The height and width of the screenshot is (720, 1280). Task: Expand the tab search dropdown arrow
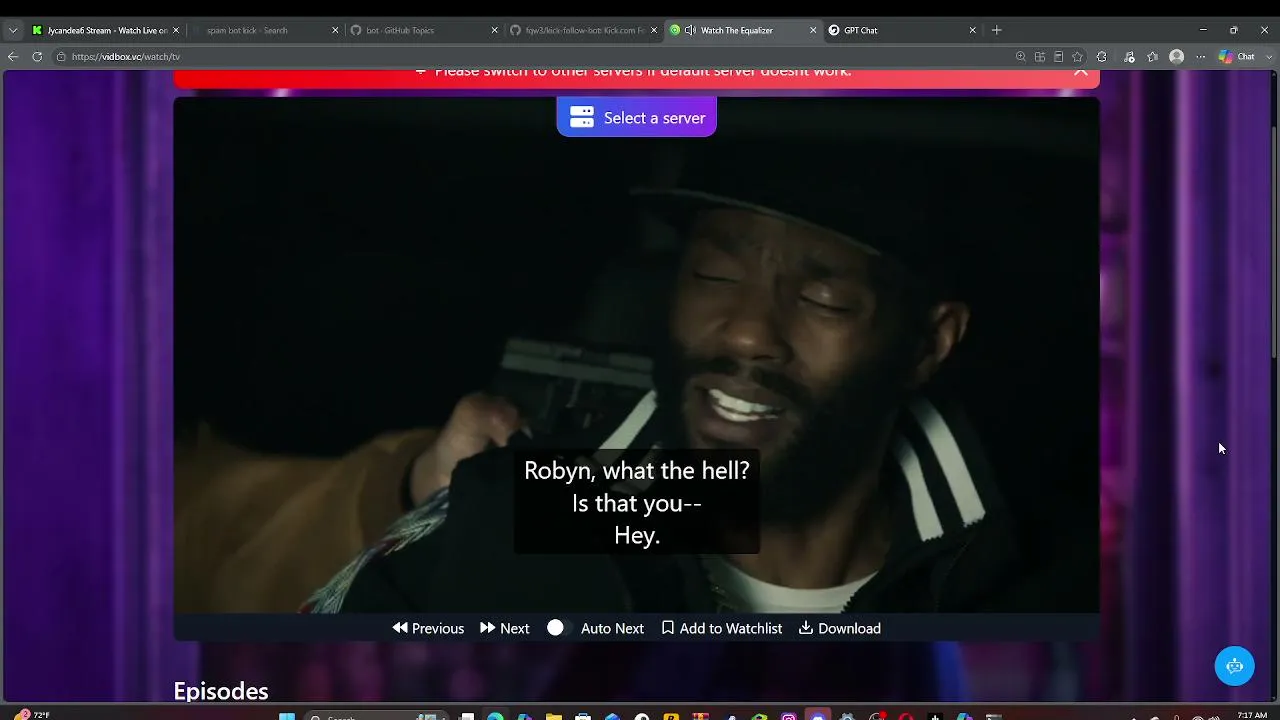point(12,30)
